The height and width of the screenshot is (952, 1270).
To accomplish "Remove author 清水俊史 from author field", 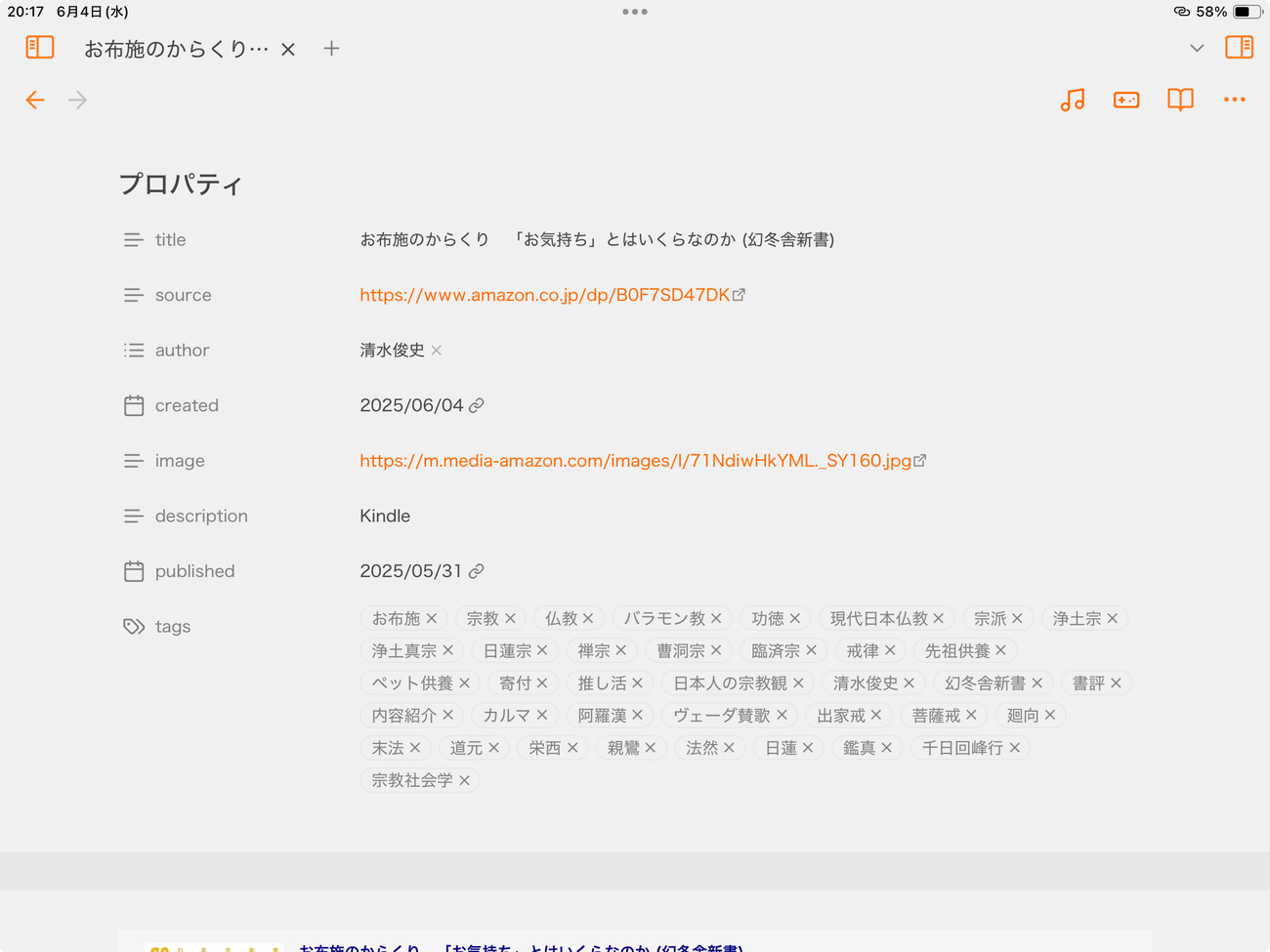I will [x=437, y=351].
